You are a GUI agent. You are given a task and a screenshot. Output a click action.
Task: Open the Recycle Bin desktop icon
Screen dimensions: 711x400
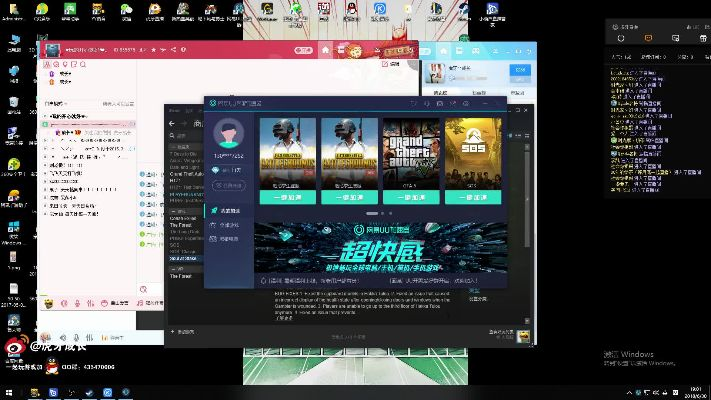coord(14,105)
